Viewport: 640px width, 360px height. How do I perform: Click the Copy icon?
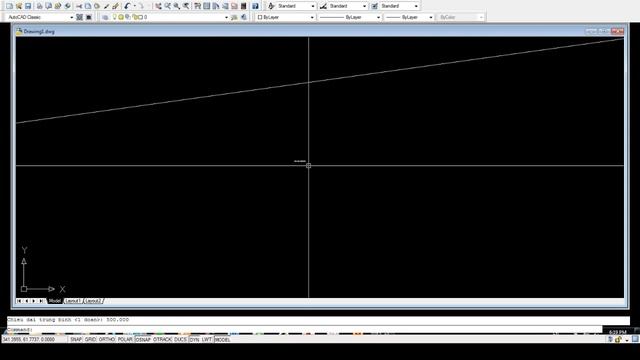pyautogui.click(x=88, y=6)
